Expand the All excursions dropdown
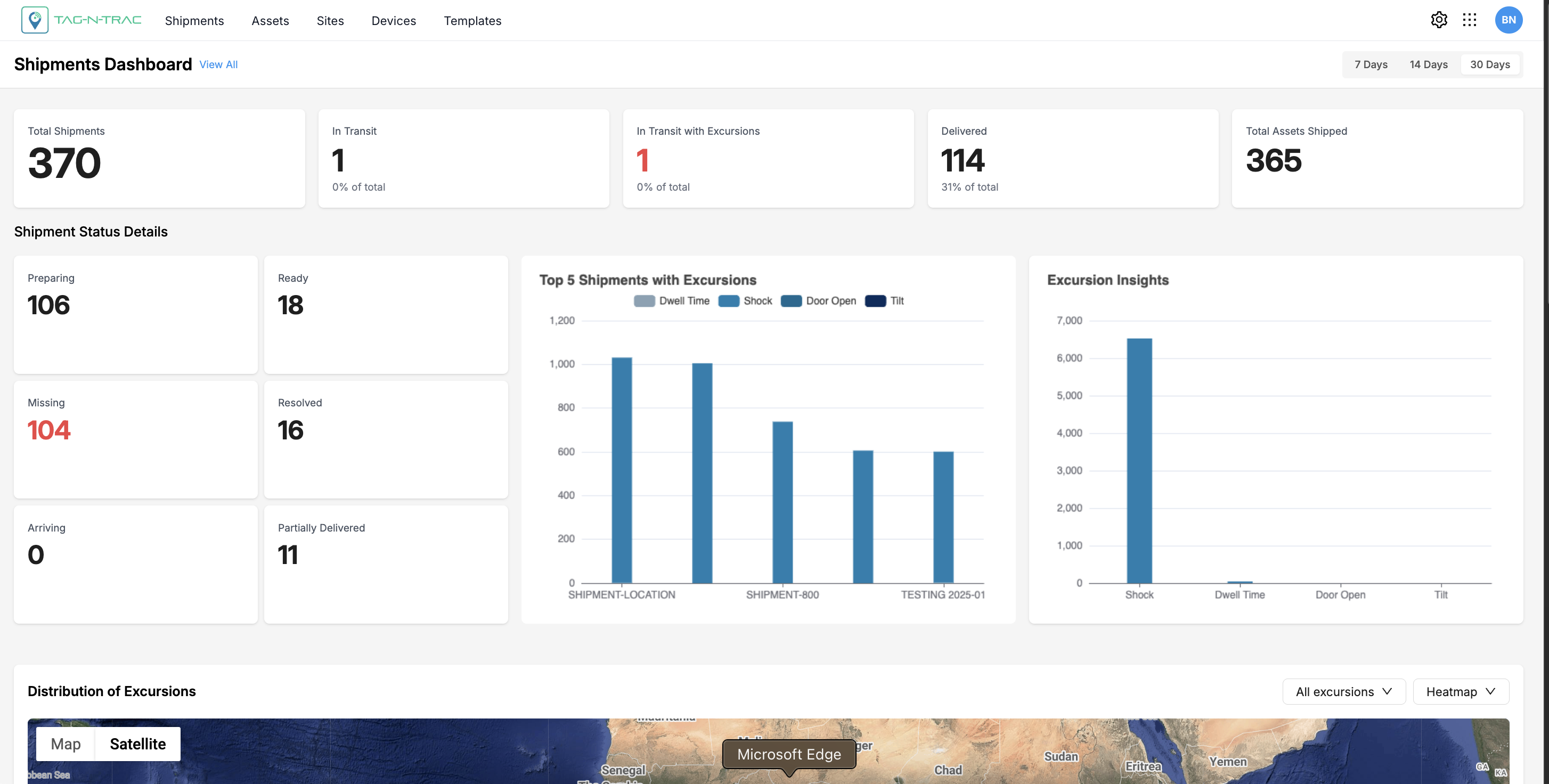The height and width of the screenshot is (784, 1549). pyautogui.click(x=1343, y=691)
